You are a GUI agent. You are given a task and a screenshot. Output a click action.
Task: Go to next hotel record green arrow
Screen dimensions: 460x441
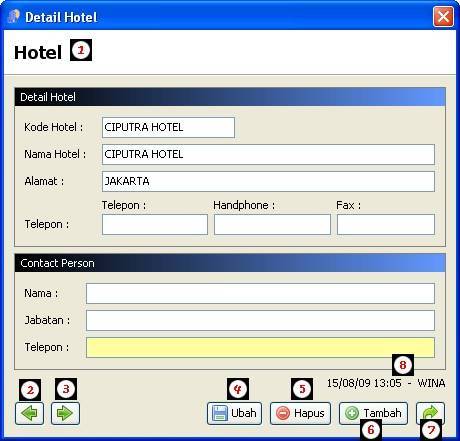pyautogui.click(x=65, y=413)
